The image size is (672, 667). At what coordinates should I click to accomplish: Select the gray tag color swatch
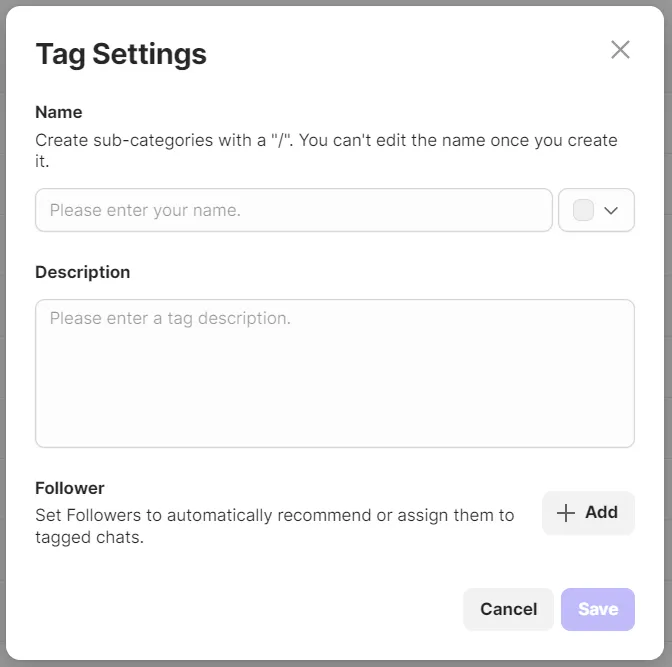(583, 210)
